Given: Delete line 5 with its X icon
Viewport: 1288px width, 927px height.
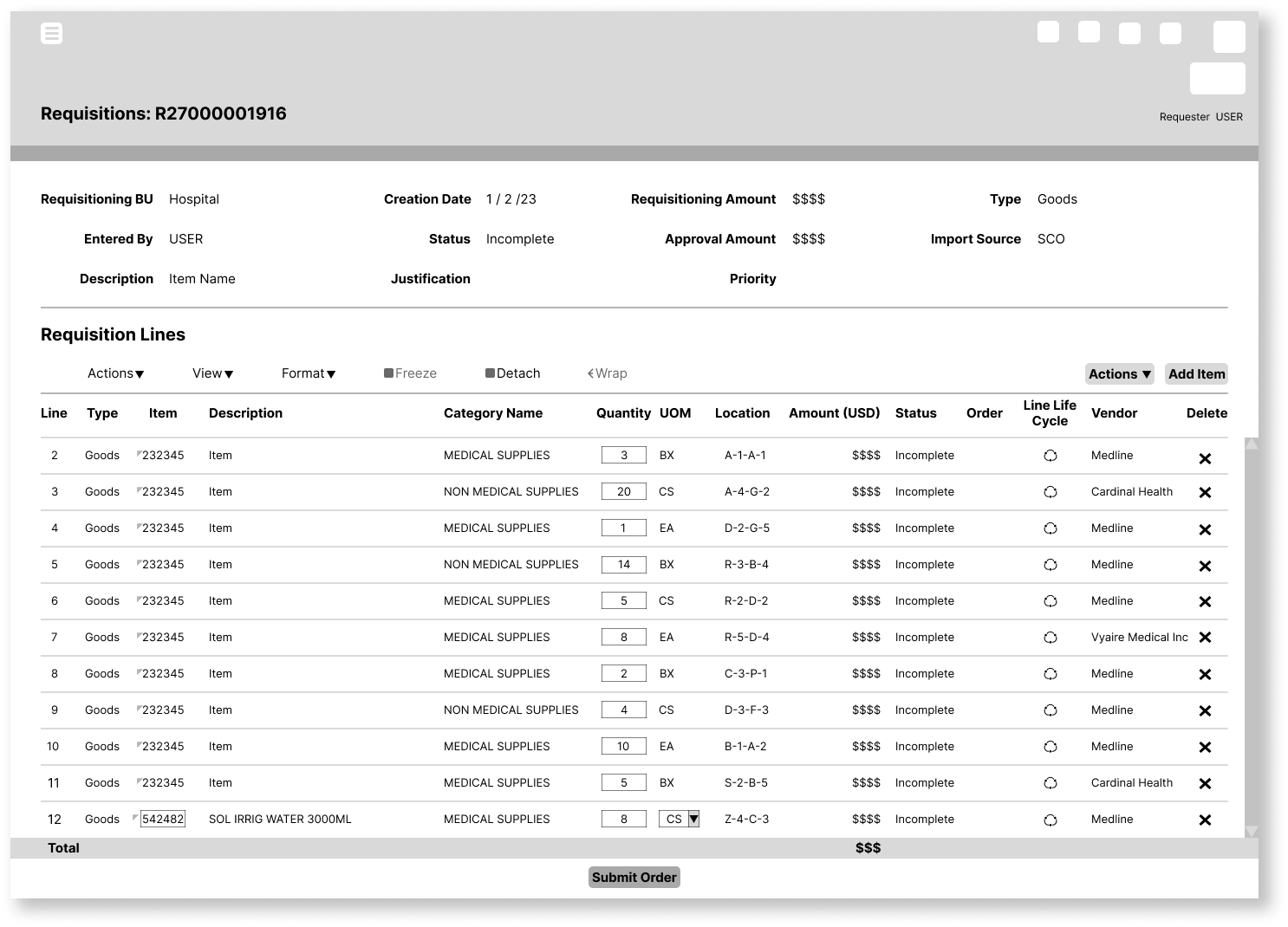Looking at the screenshot, I should (1205, 566).
